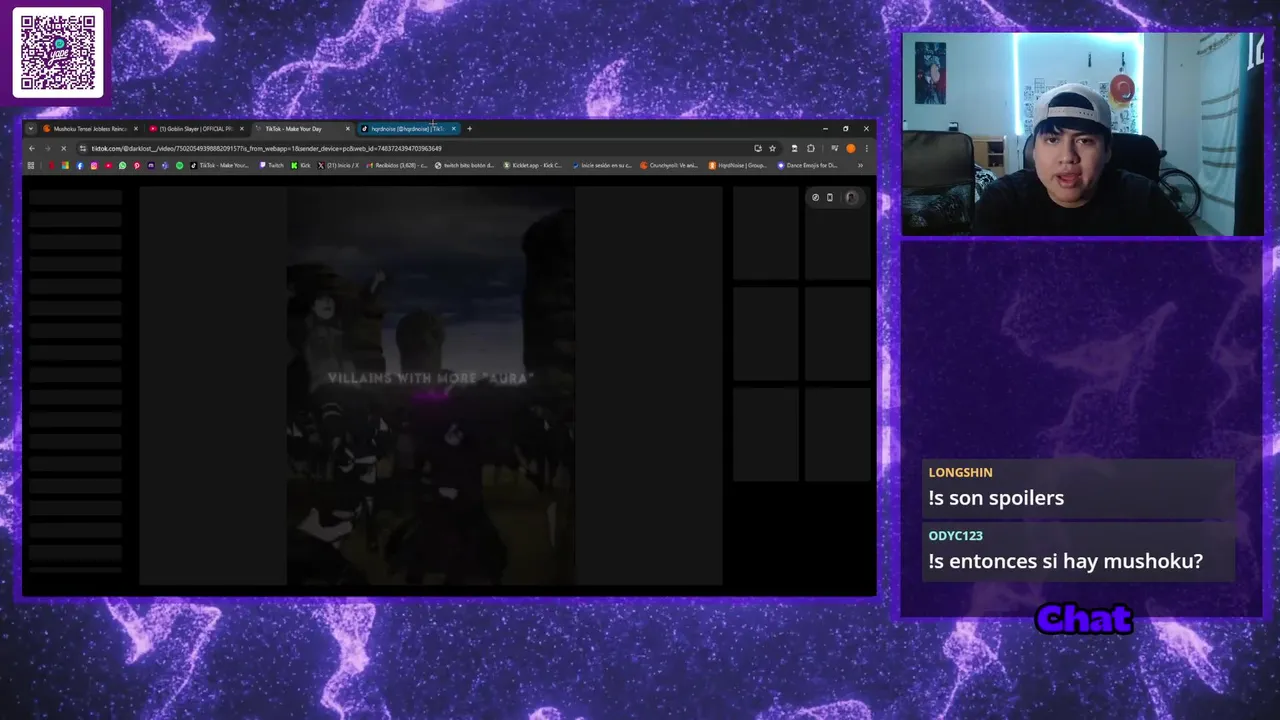Go forward to the next page

pos(47,149)
